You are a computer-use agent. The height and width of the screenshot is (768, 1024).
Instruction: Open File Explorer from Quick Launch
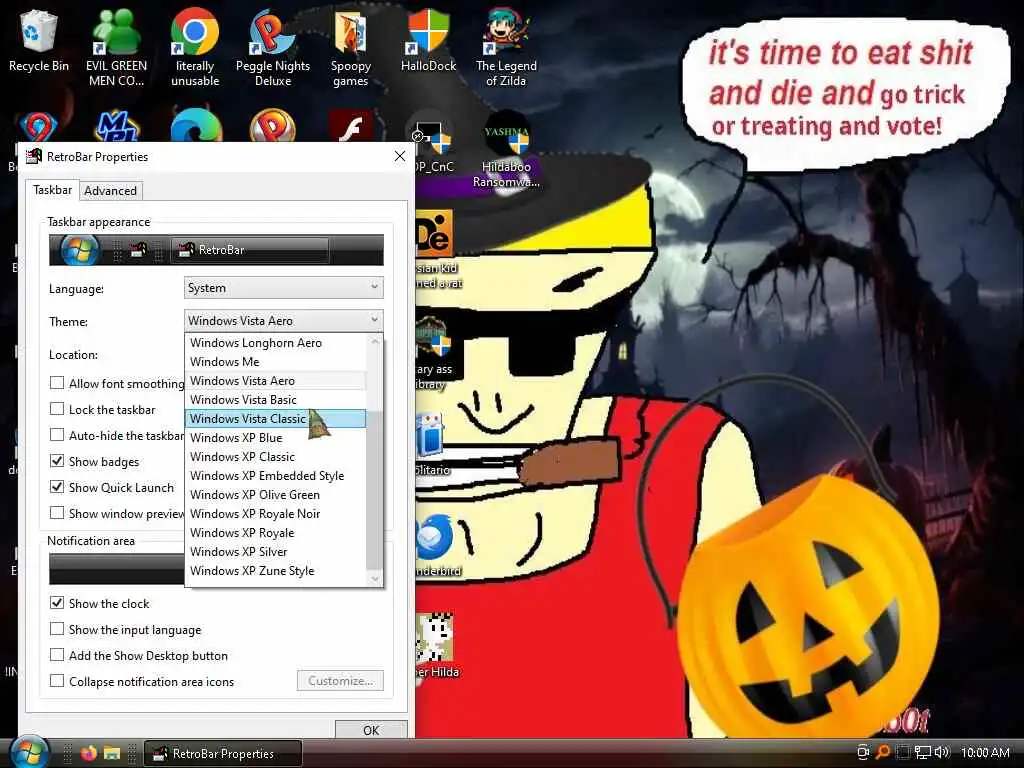point(112,753)
